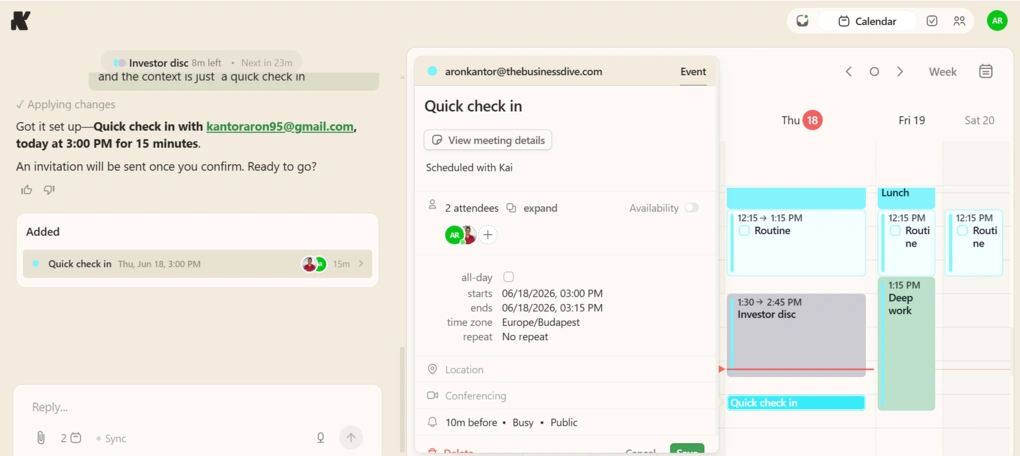Click the thumbs down feedback icon
The image size is (1020, 456).
[x=49, y=190]
